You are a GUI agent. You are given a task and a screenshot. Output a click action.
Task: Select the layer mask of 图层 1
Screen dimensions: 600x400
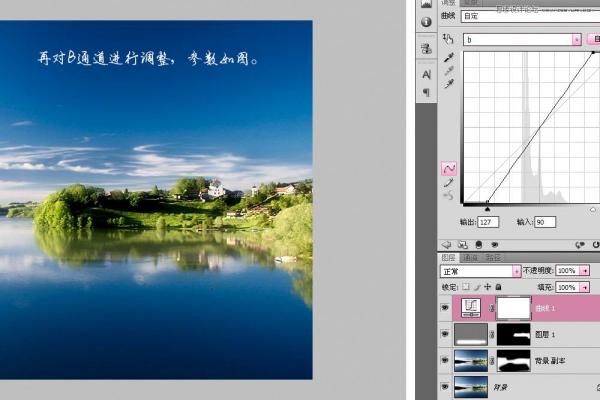(x=514, y=335)
